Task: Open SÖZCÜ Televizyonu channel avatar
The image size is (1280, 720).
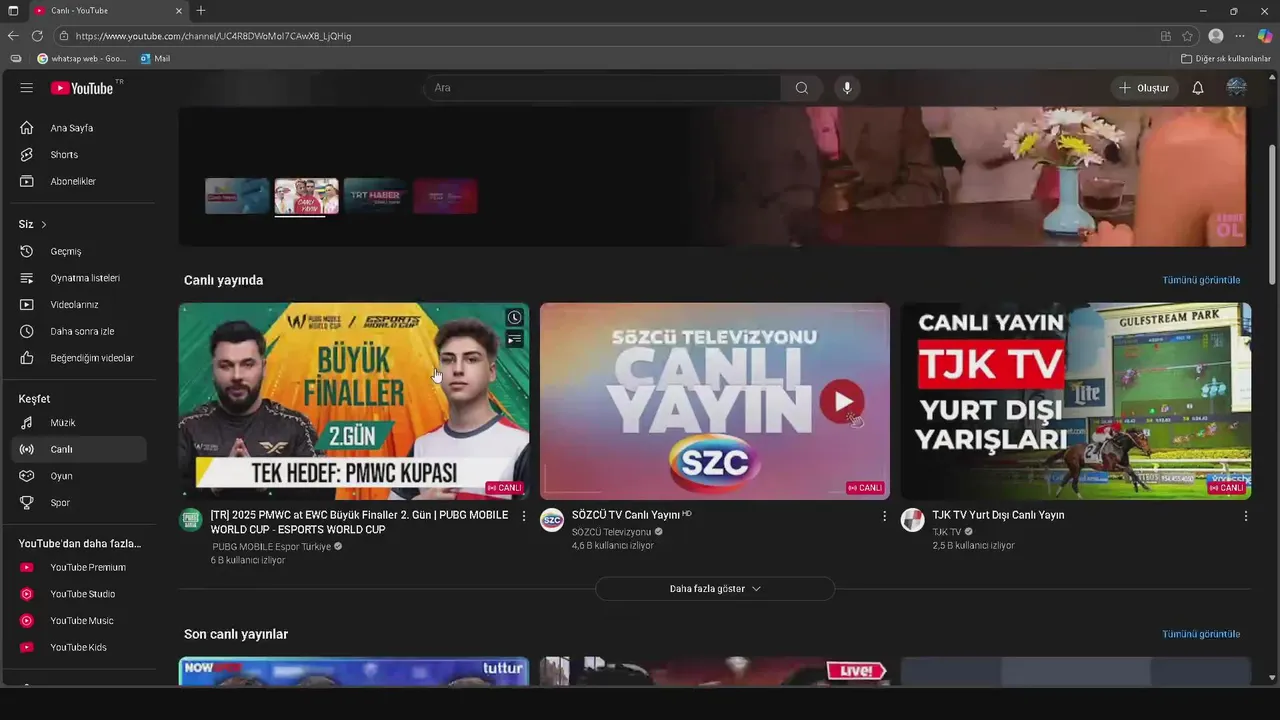Action: tap(552, 520)
